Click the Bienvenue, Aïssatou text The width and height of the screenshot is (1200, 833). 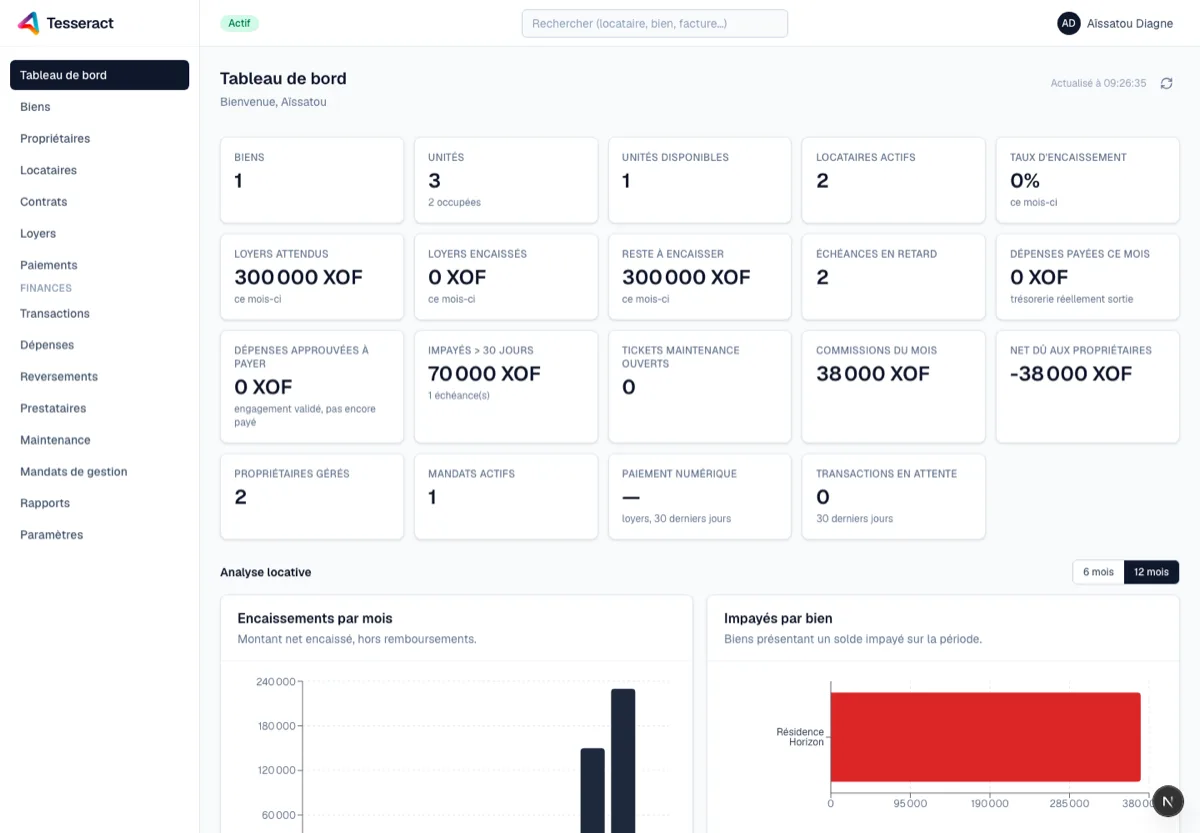[x=273, y=102]
